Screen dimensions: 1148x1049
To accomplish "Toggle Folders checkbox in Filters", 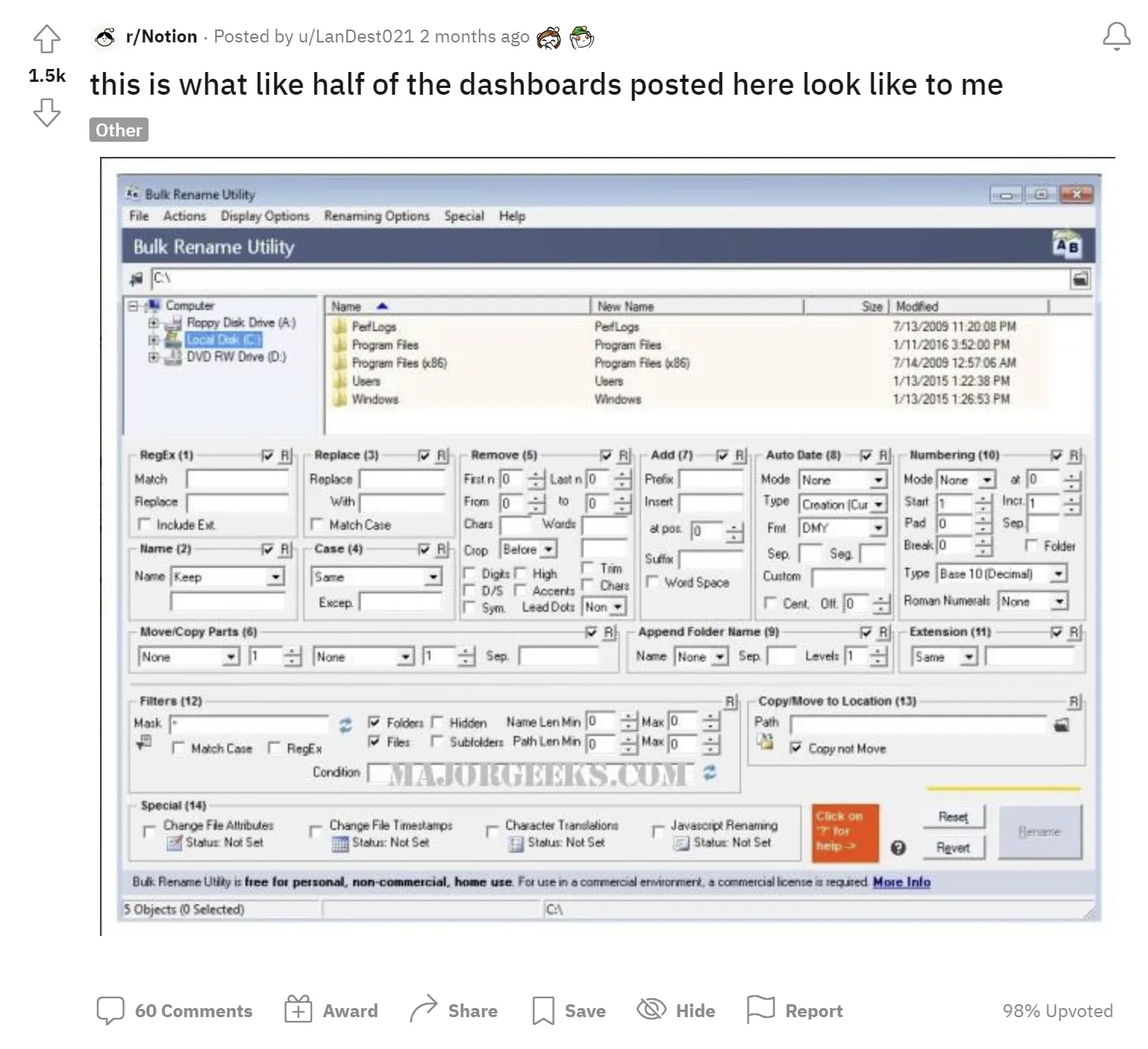I will [x=374, y=722].
